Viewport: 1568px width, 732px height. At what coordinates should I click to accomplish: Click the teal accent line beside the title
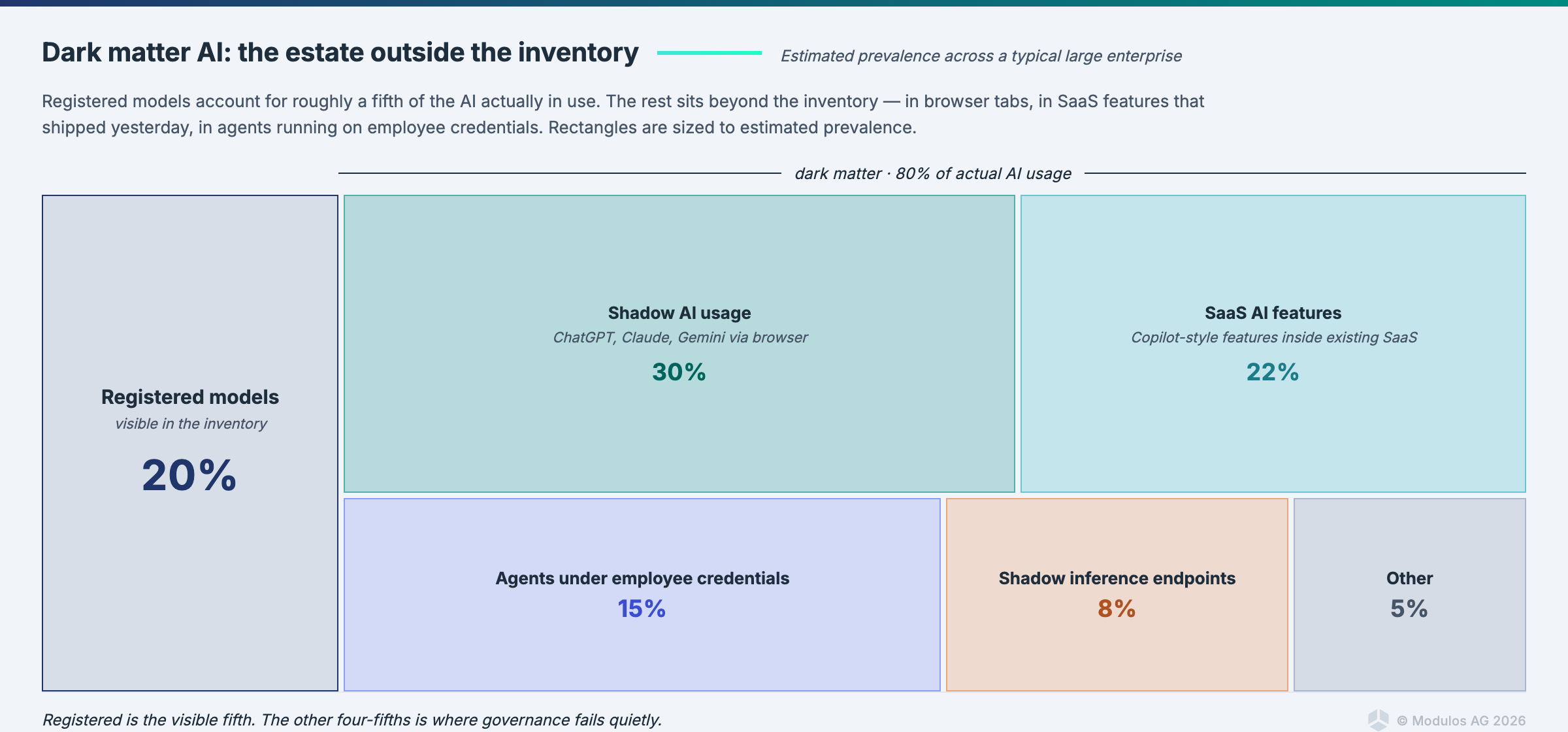709,53
